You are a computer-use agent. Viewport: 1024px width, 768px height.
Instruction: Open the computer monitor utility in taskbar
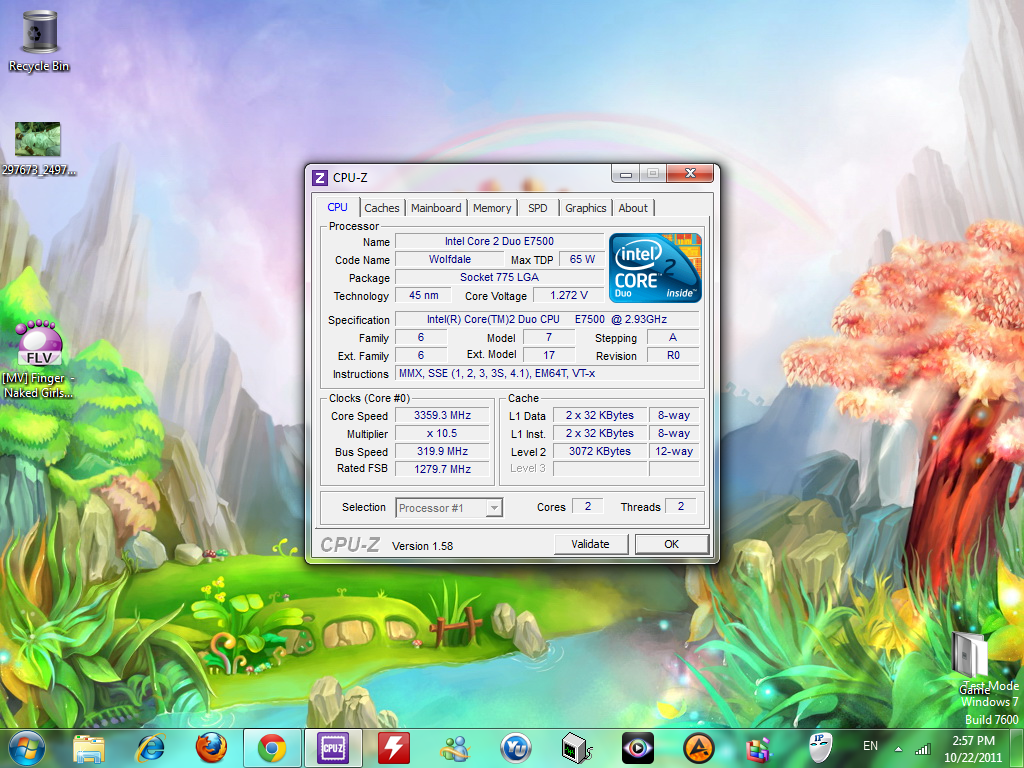pos(577,748)
